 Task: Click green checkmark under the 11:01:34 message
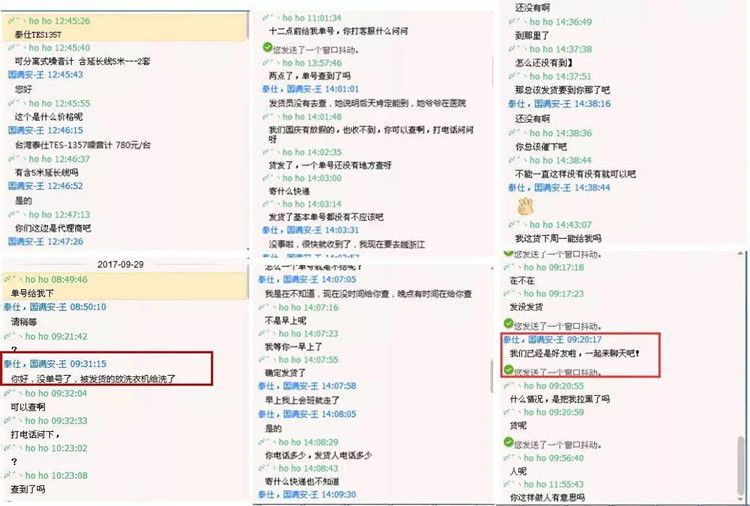tap(266, 48)
